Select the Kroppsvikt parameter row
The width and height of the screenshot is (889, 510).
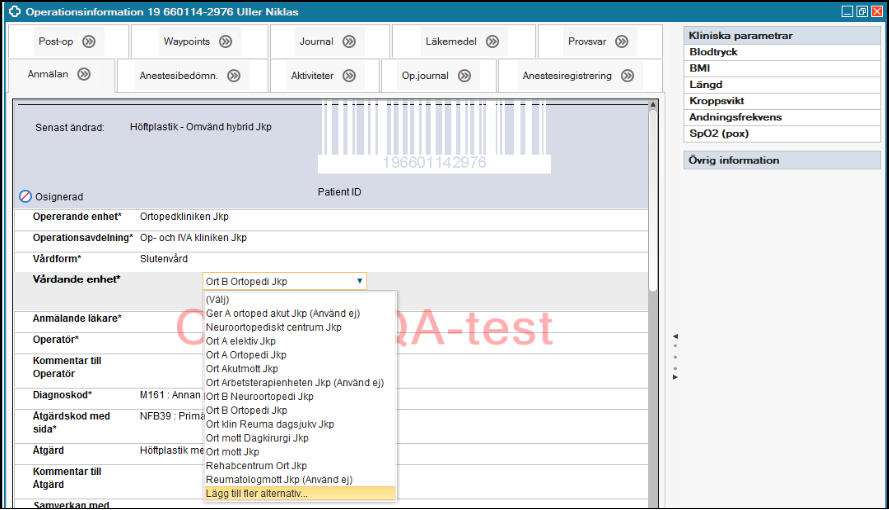716,101
